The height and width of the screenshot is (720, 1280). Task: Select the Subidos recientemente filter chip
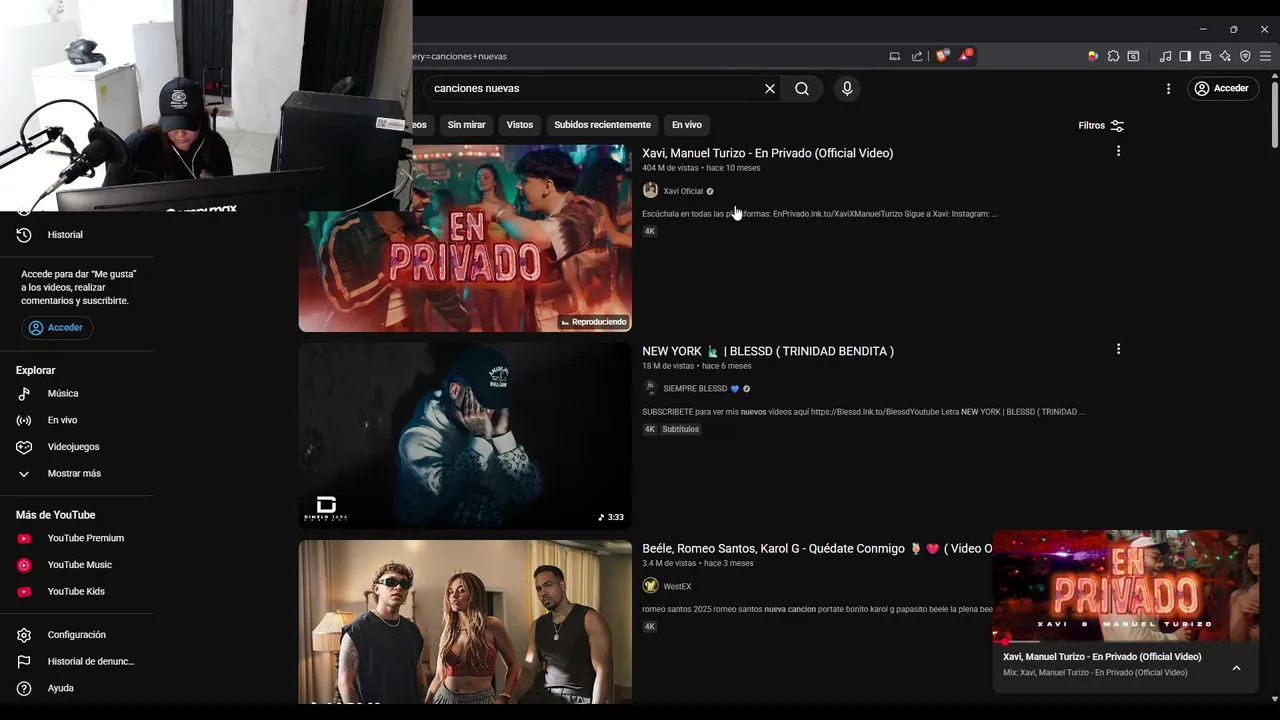point(602,125)
